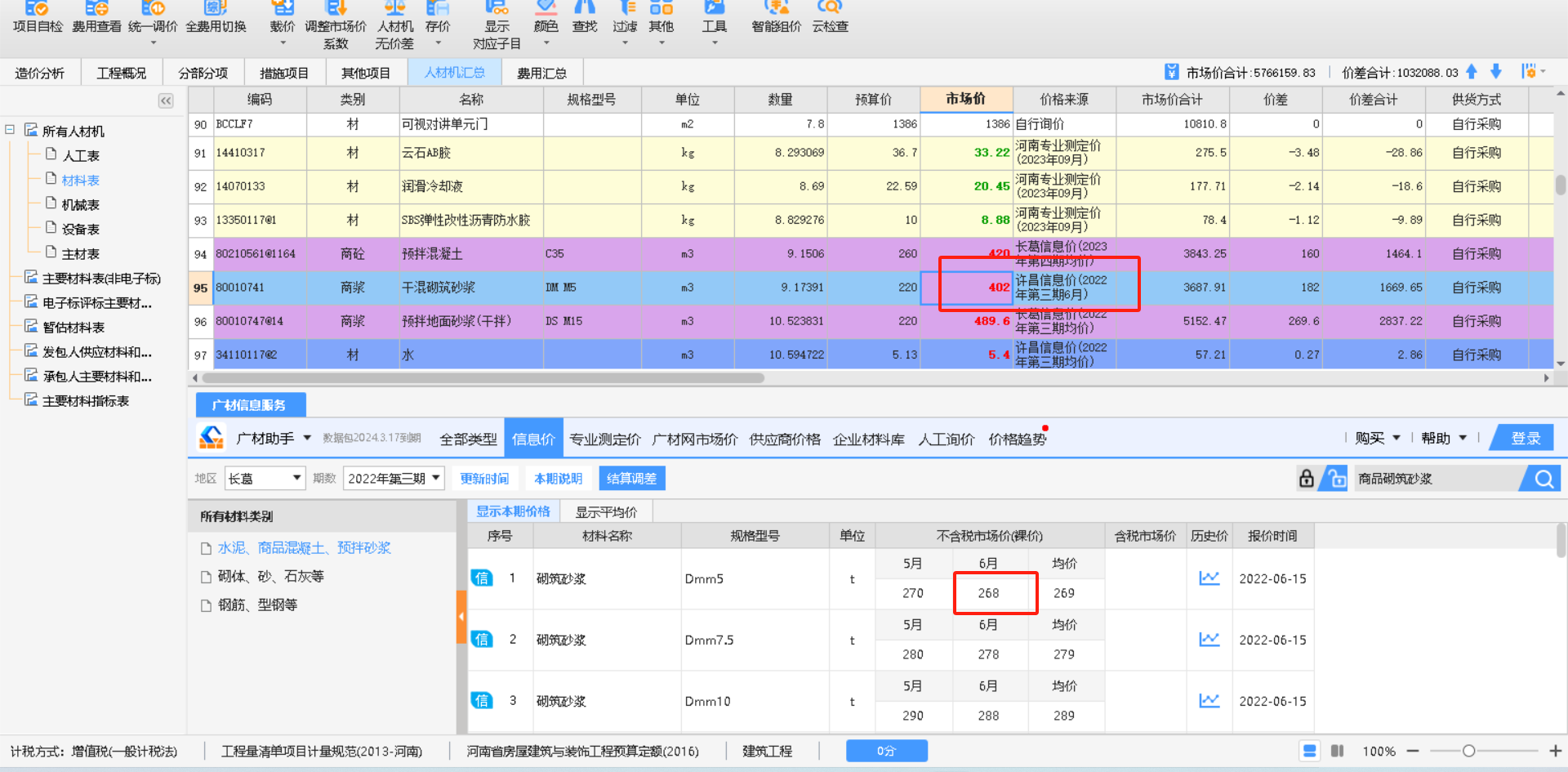The width and height of the screenshot is (1568, 772).
Task: Collapse the left tree panel with double-chevron
Action: [x=166, y=100]
